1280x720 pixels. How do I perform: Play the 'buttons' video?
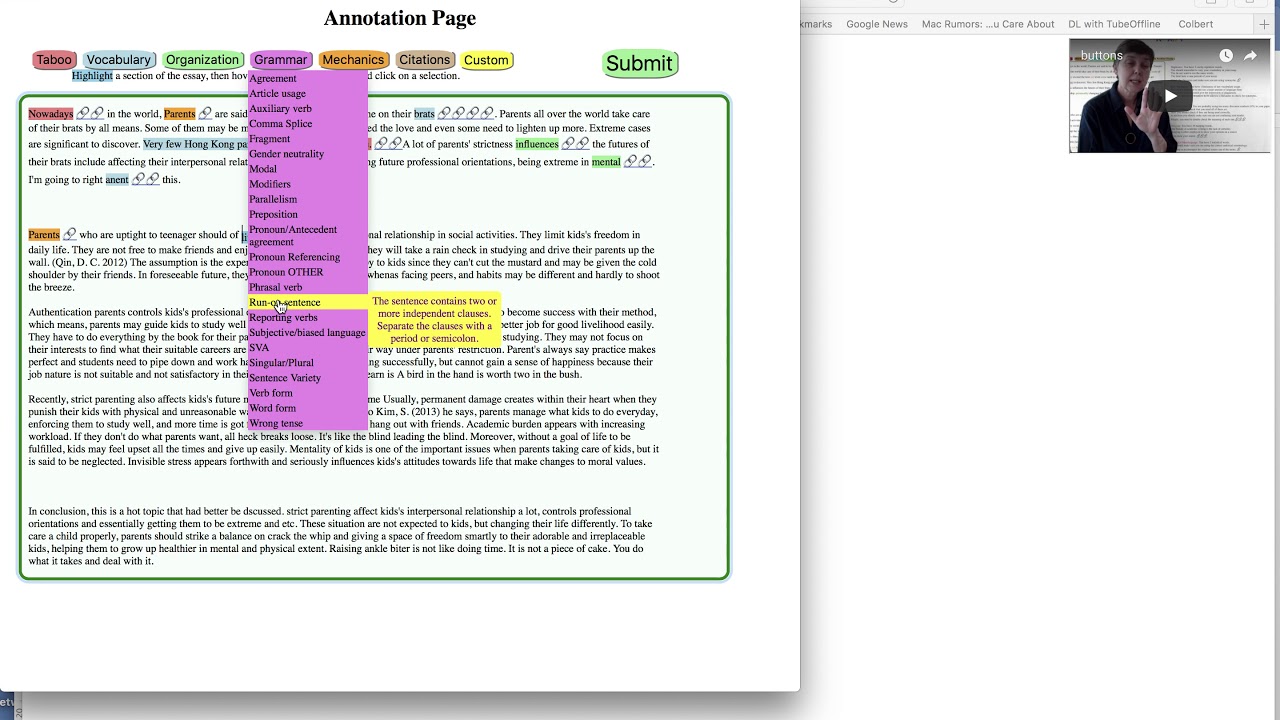[1170, 96]
